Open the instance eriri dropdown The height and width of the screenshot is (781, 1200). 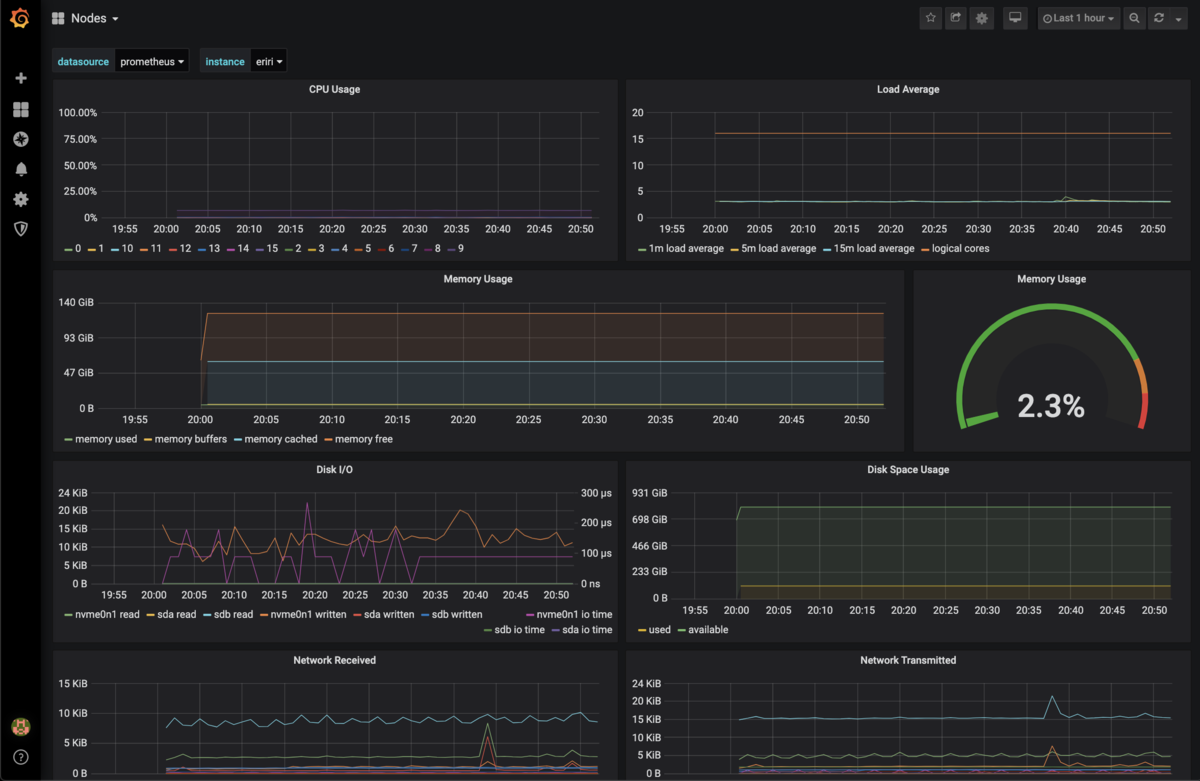(x=269, y=62)
